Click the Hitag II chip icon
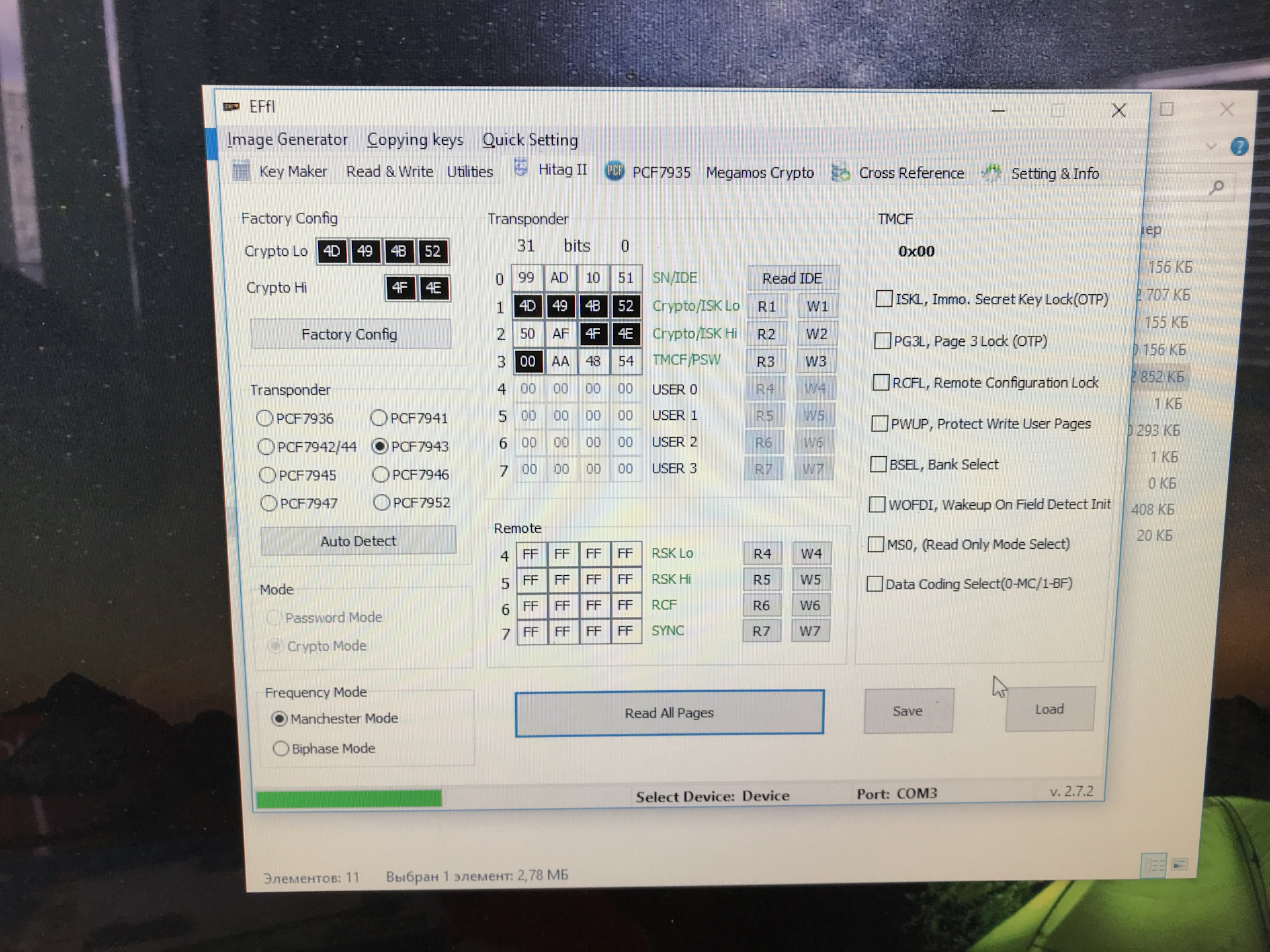Screen dimensions: 1270x952 (521, 169)
